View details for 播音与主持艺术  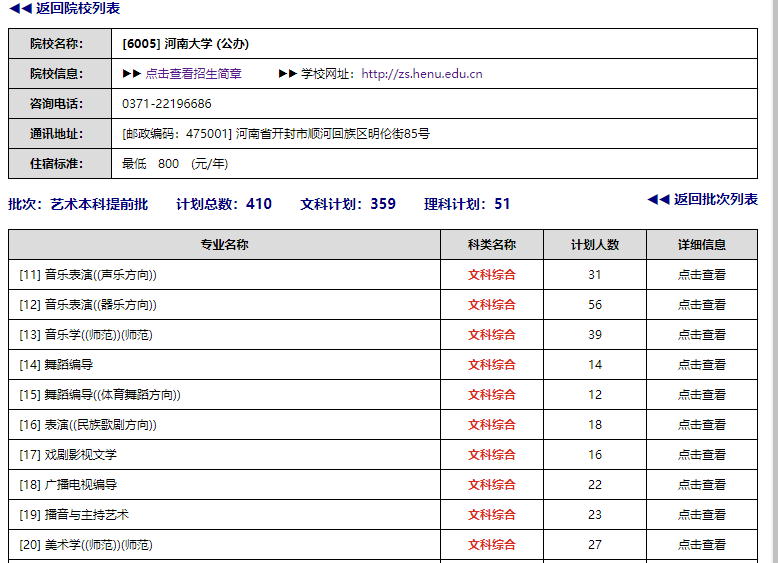click(x=701, y=515)
